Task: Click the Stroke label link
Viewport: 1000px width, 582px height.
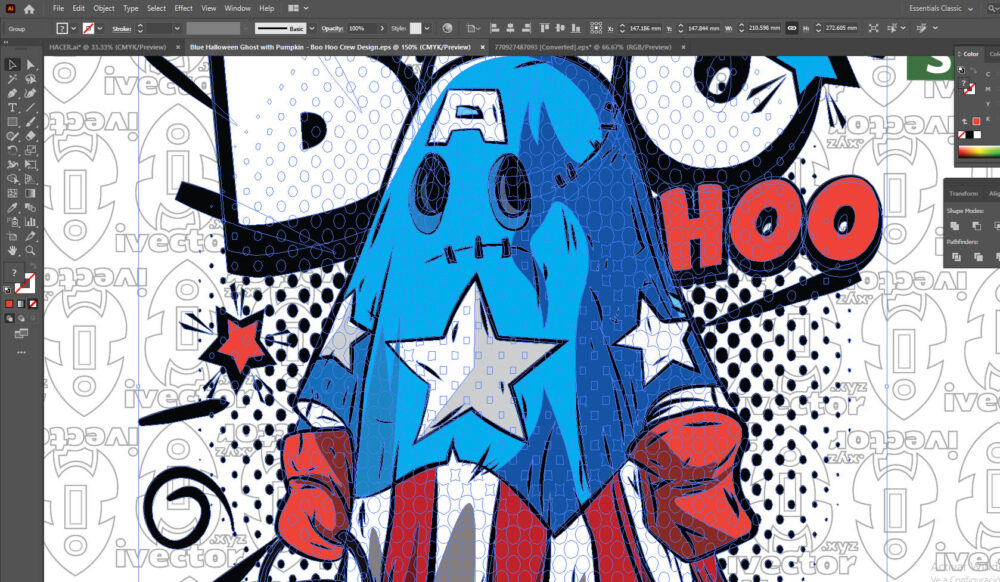Action: click(121, 29)
